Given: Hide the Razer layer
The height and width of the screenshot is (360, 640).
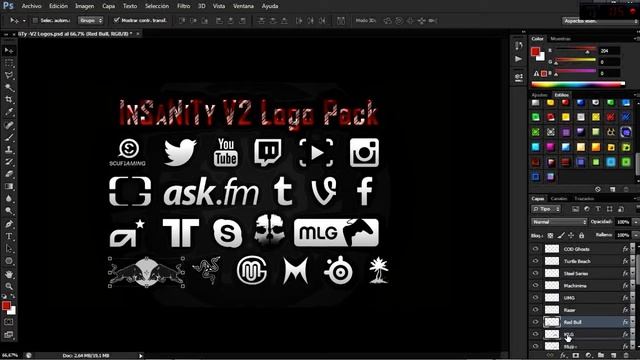Looking at the screenshot, I should pyautogui.click(x=536, y=310).
